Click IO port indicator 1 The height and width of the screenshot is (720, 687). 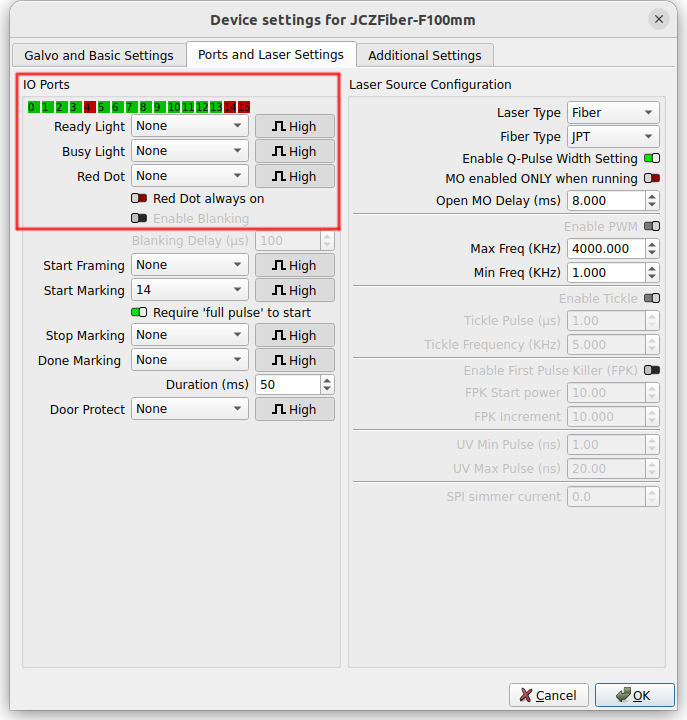[x=47, y=107]
